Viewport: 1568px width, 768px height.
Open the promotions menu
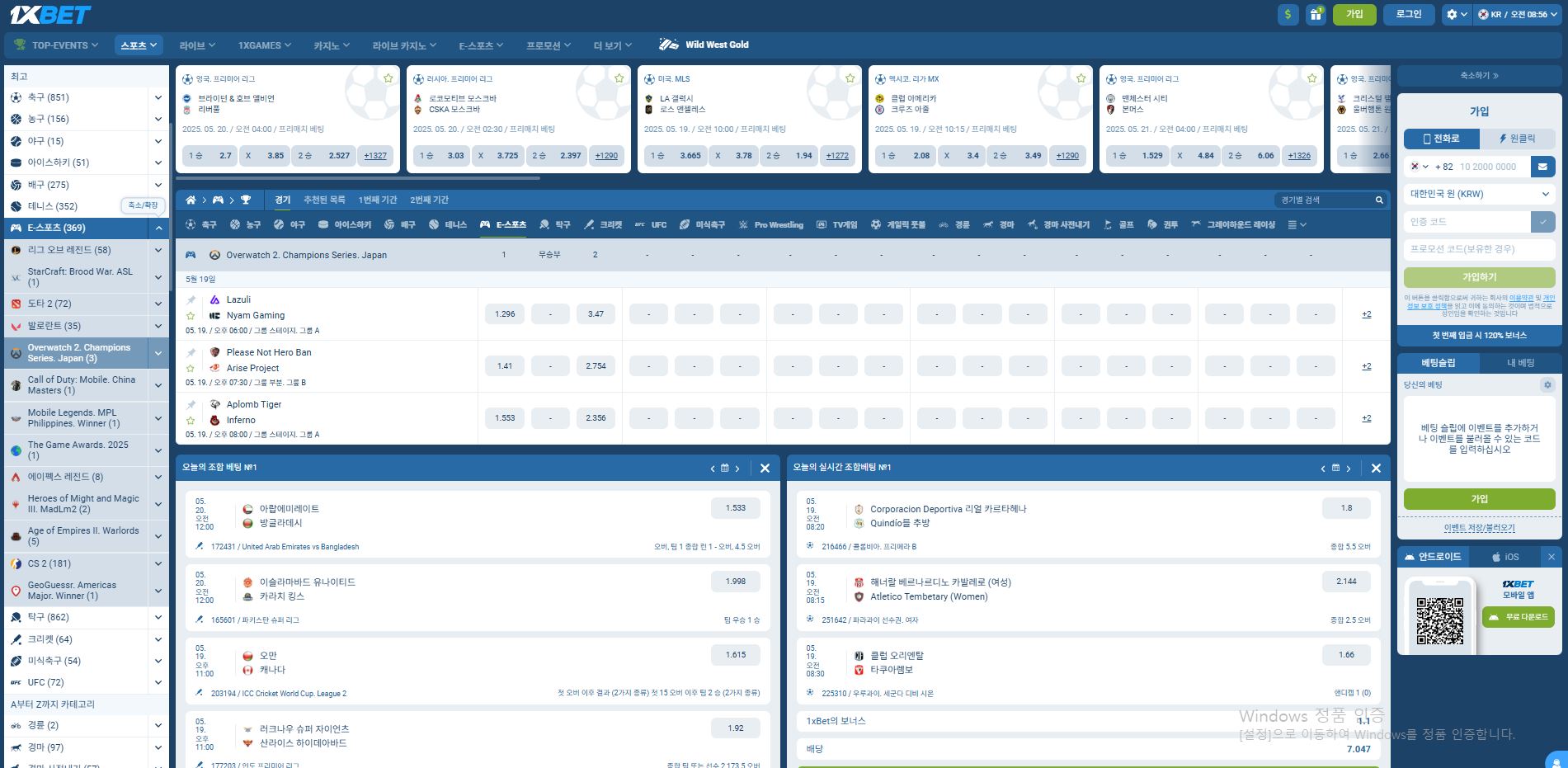(549, 45)
